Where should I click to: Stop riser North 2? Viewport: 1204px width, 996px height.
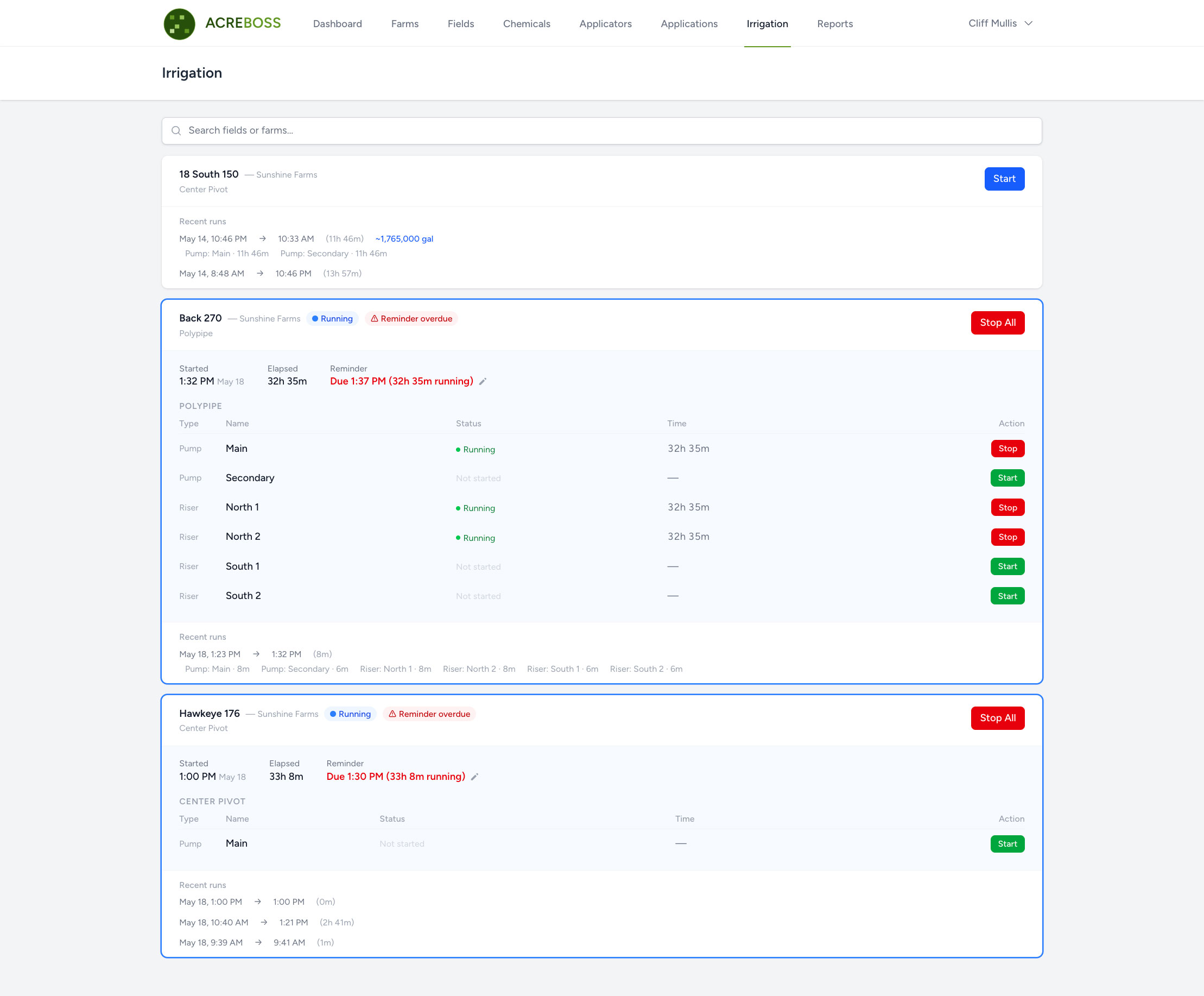[x=1007, y=537]
